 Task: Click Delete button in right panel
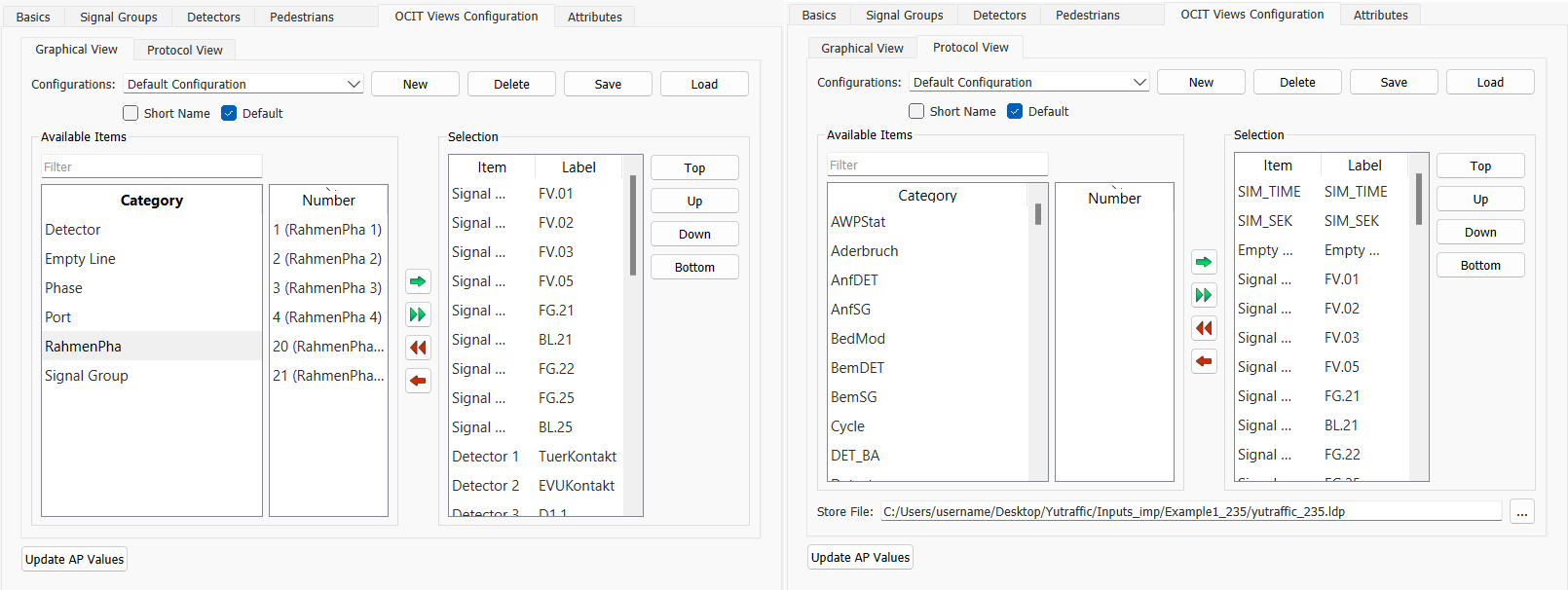[1297, 83]
